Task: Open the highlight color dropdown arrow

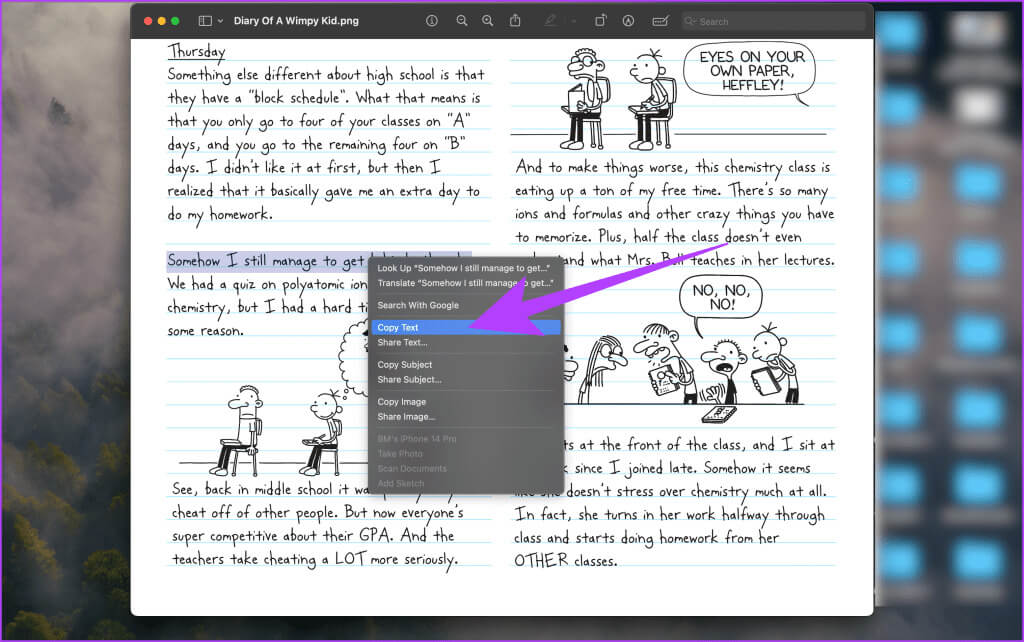Action: click(x=574, y=21)
